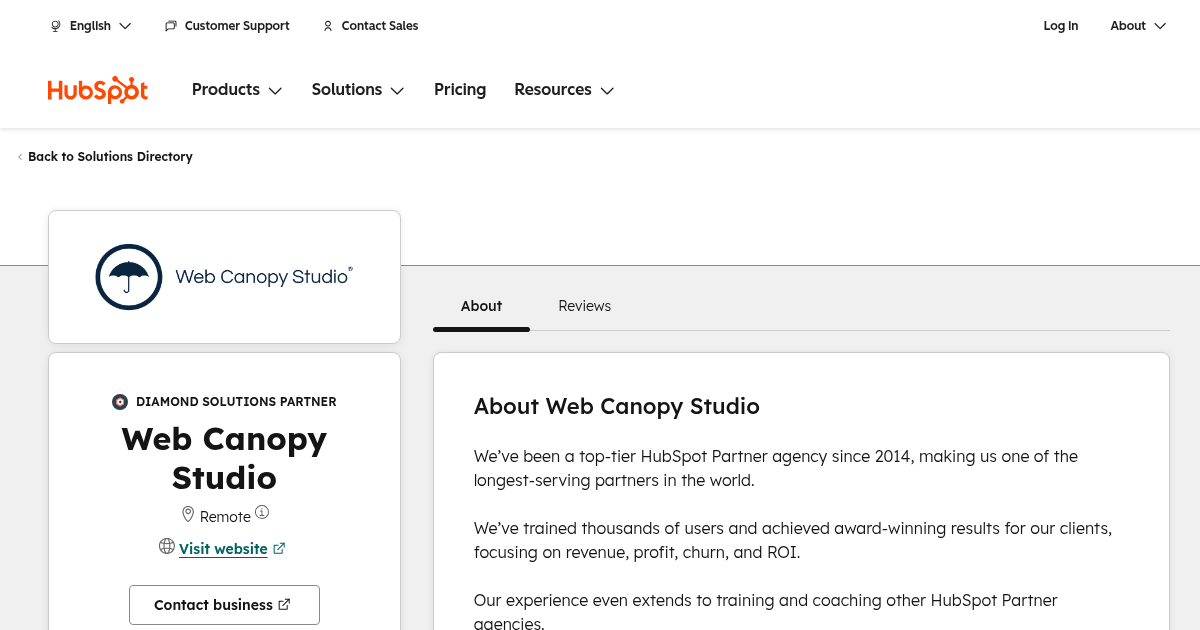Click the 'About Web Canopy Studio' heading
The height and width of the screenshot is (630, 1200).
click(617, 406)
